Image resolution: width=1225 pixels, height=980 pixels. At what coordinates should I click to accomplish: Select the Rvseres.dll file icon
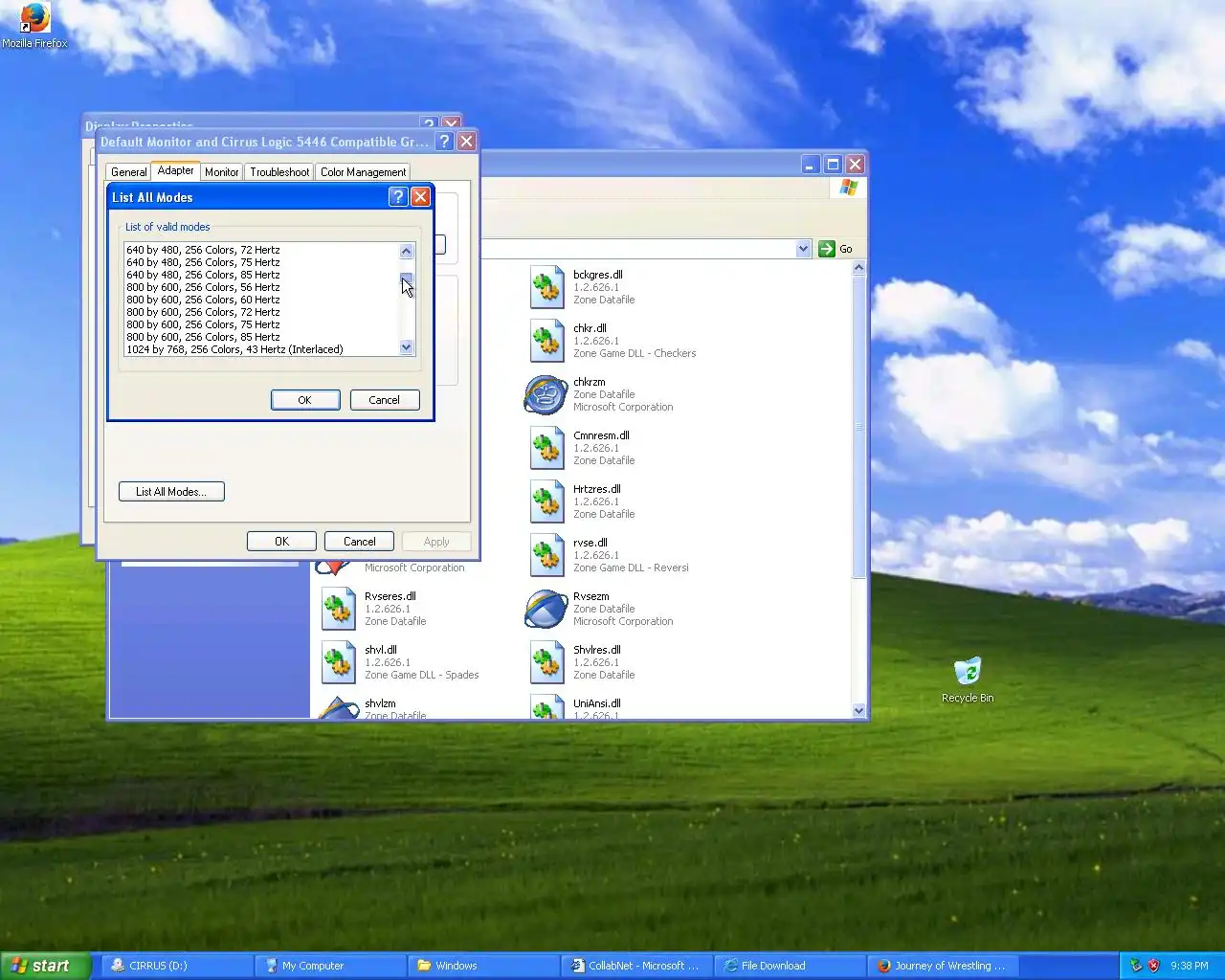(x=338, y=609)
